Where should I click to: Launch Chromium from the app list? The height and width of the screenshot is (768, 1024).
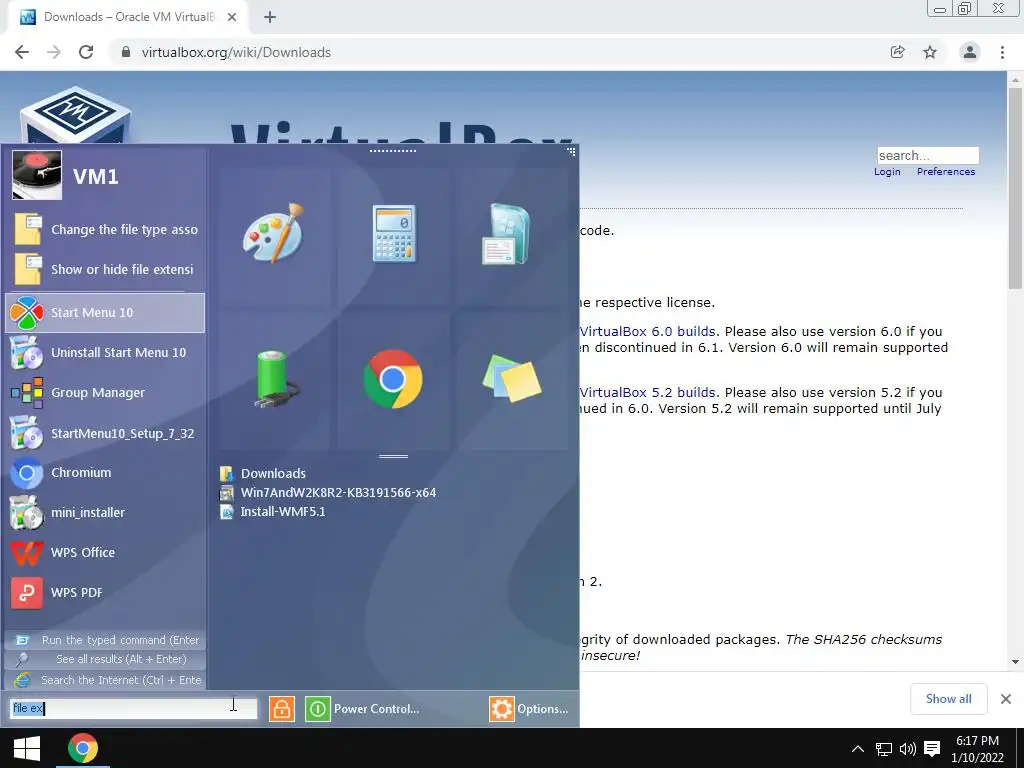(105, 473)
